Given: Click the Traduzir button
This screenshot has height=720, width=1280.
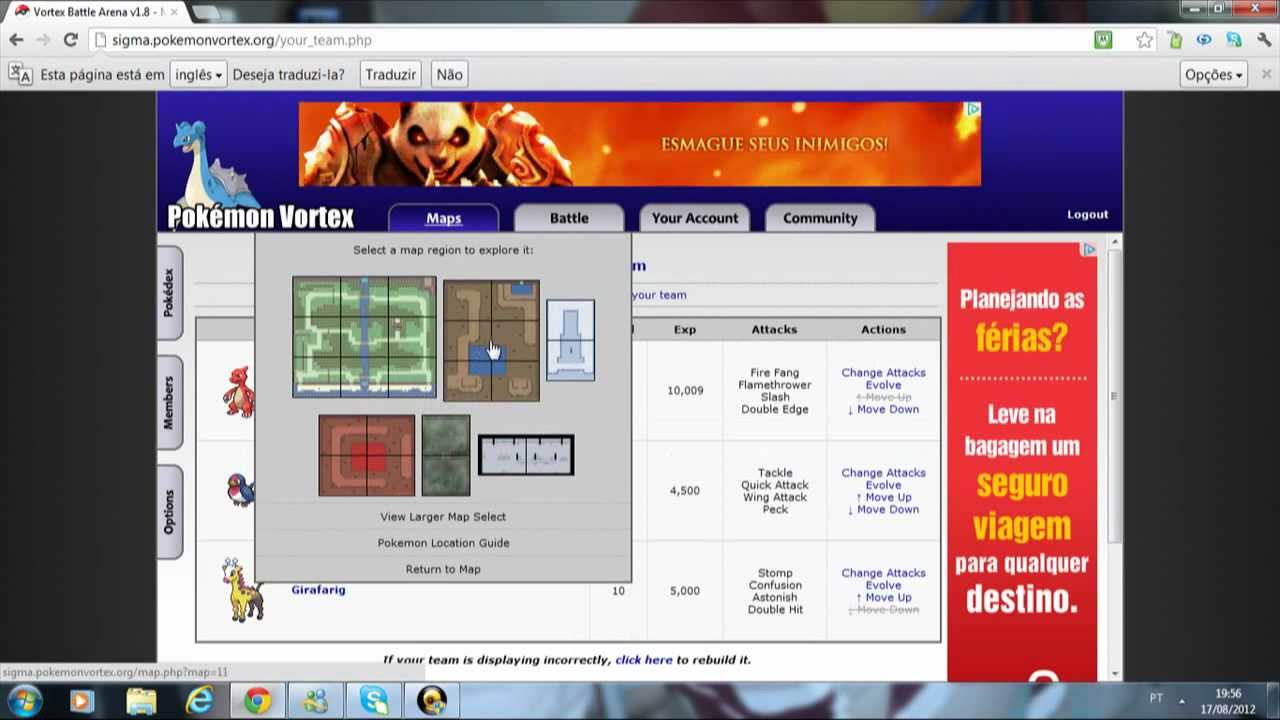Looking at the screenshot, I should point(390,74).
